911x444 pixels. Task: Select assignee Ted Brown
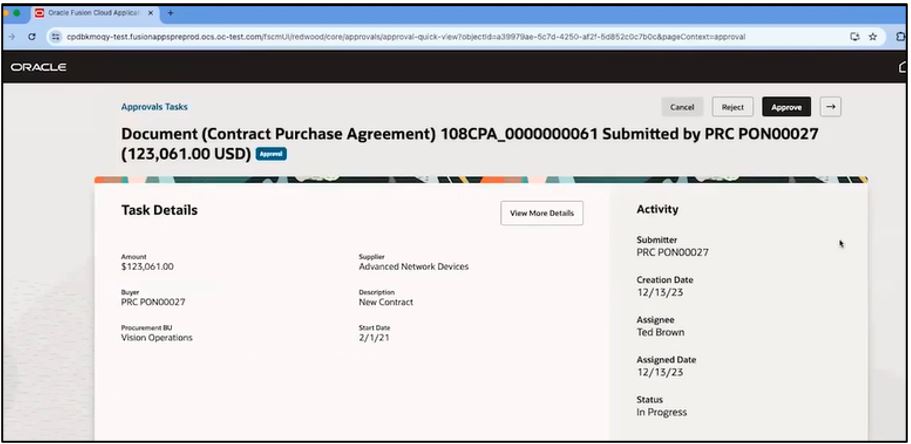(x=661, y=332)
